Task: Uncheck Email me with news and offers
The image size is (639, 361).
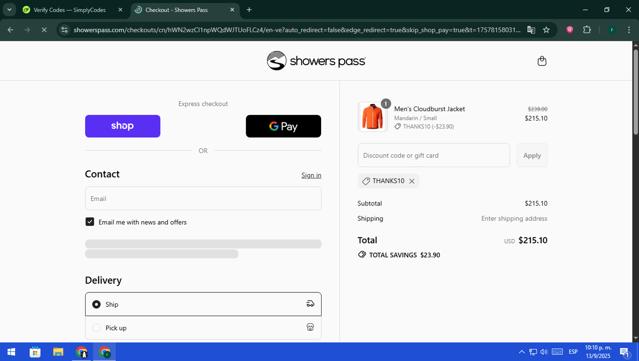Action: tap(90, 222)
